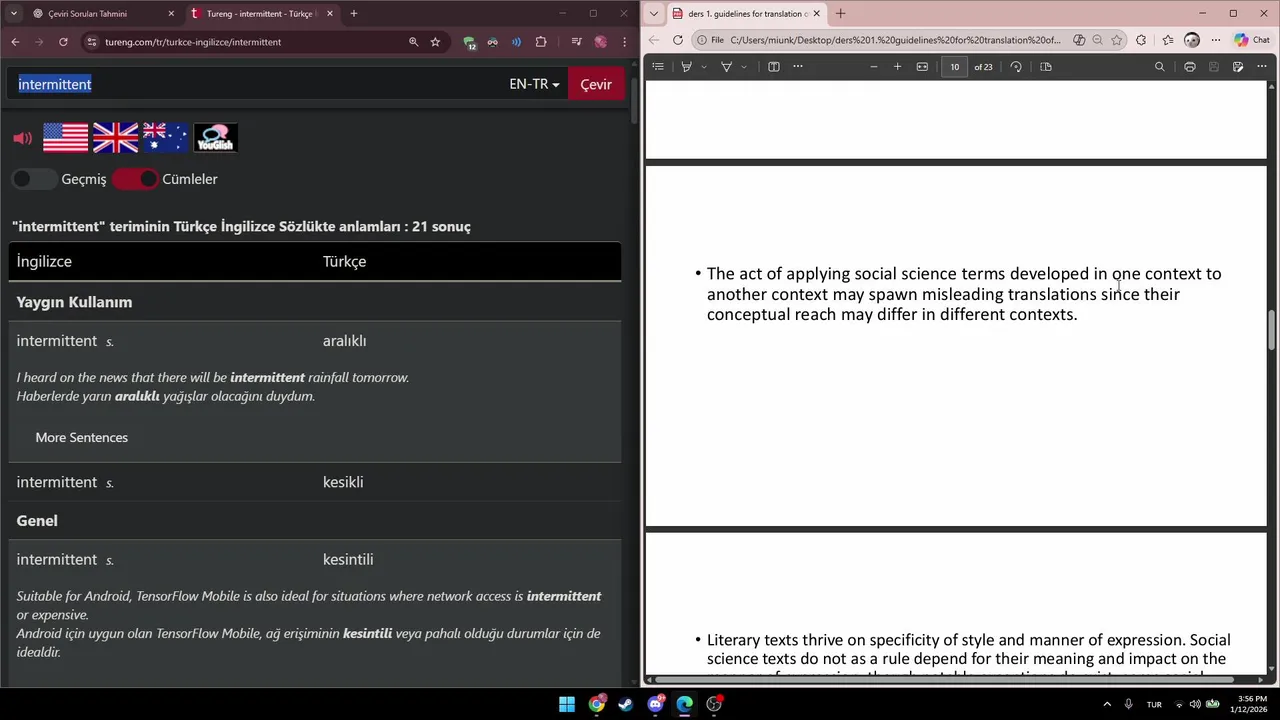
Task: Show hidden system tray icons
Action: click(x=1107, y=704)
